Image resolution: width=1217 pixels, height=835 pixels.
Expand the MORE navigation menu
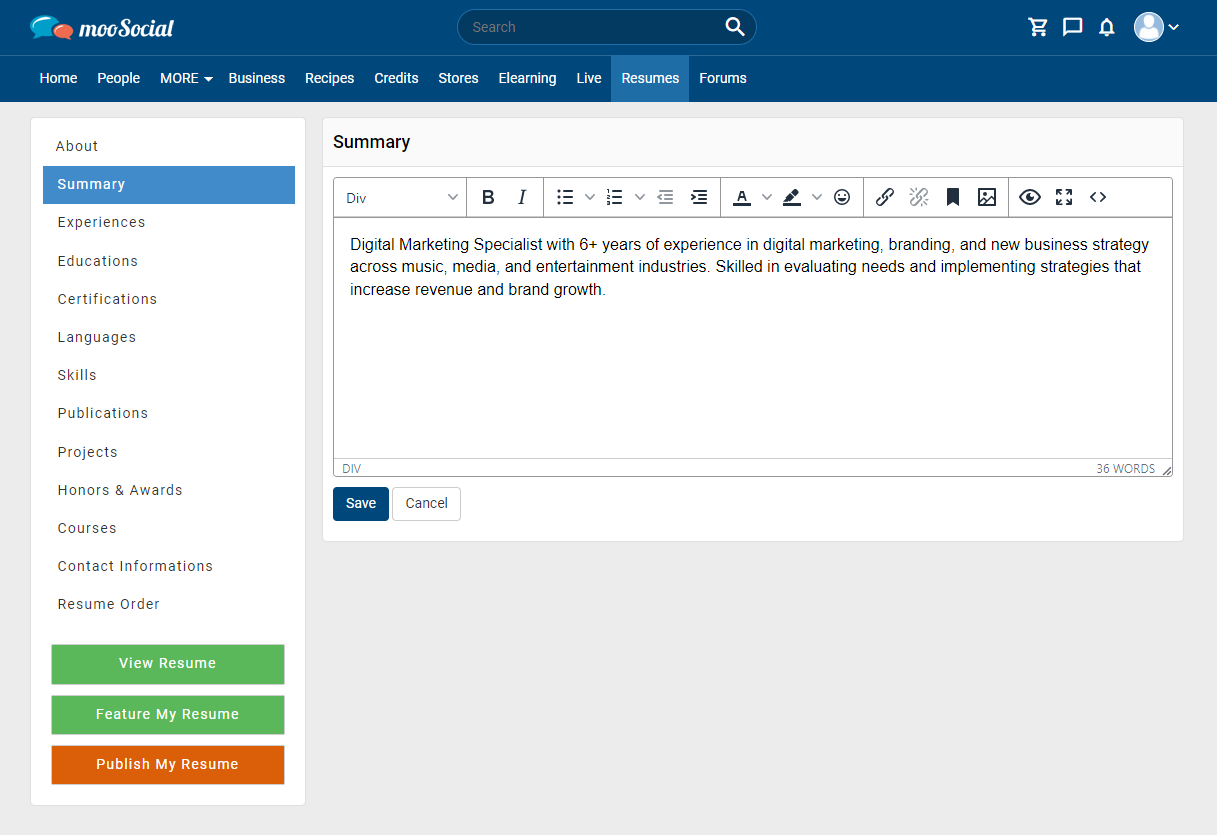click(186, 78)
